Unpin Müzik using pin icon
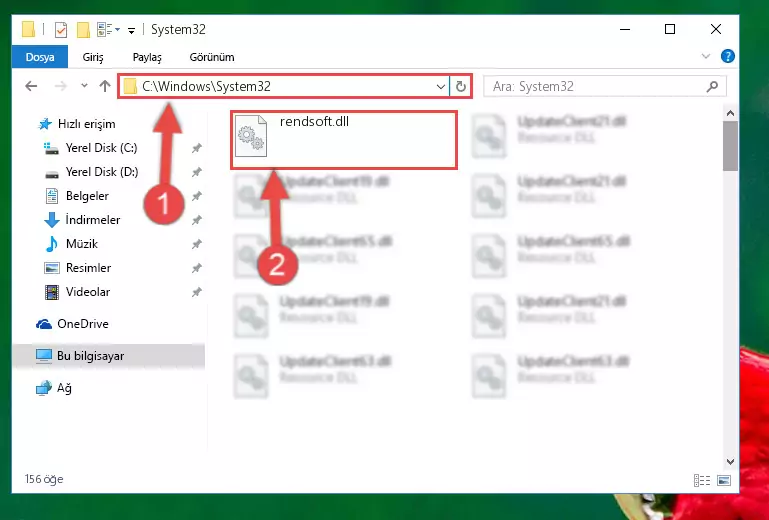The height and width of the screenshot is (520, 769). [197, 244]
